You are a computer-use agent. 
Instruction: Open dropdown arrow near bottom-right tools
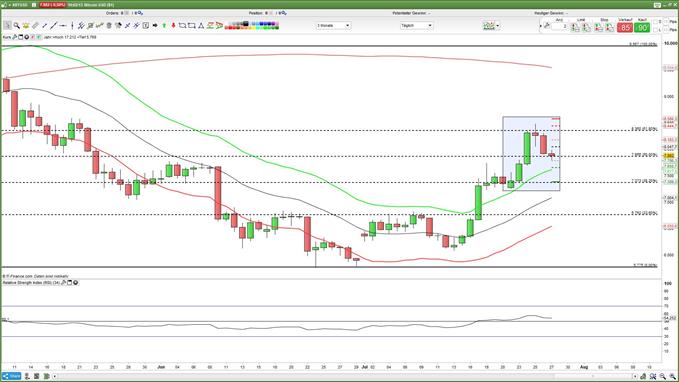(x=635, y=376)
